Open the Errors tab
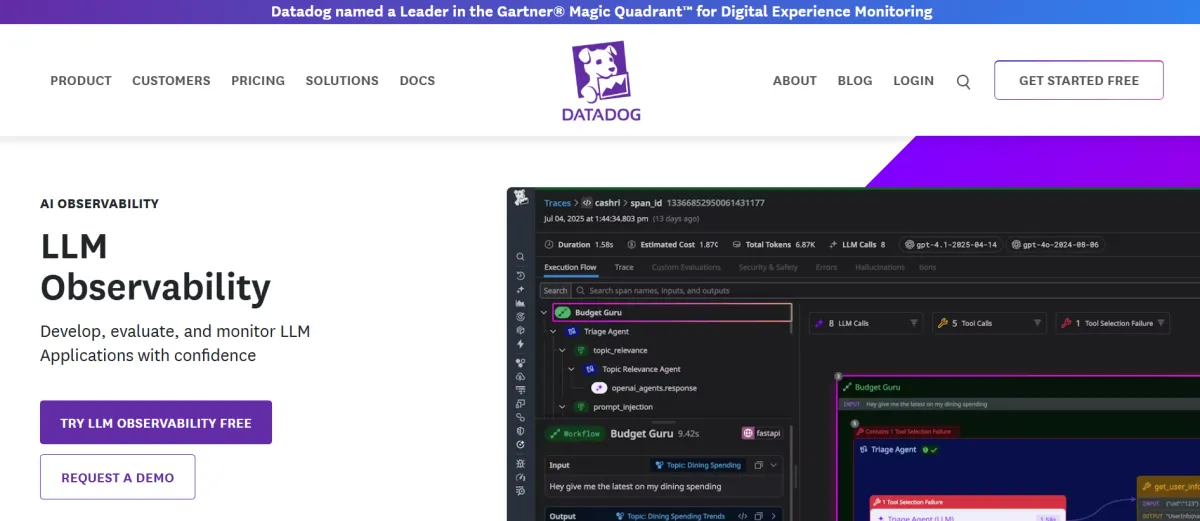Image resolution: width=1200 pixels, height=521 pixels. 827,267
